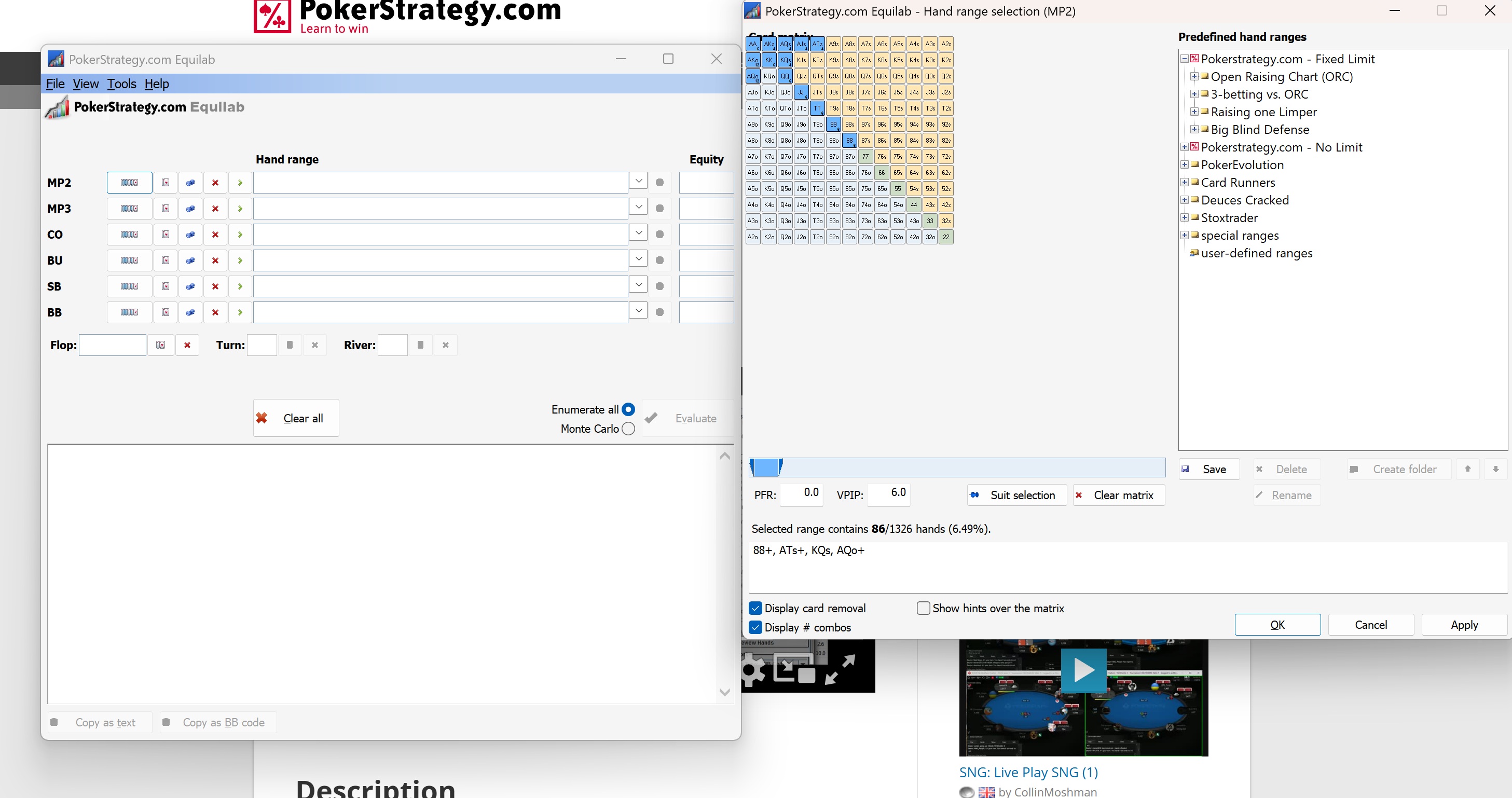Click the Clear all button
Viewport: 1512px width, 798px height.
tap(296, 418)
